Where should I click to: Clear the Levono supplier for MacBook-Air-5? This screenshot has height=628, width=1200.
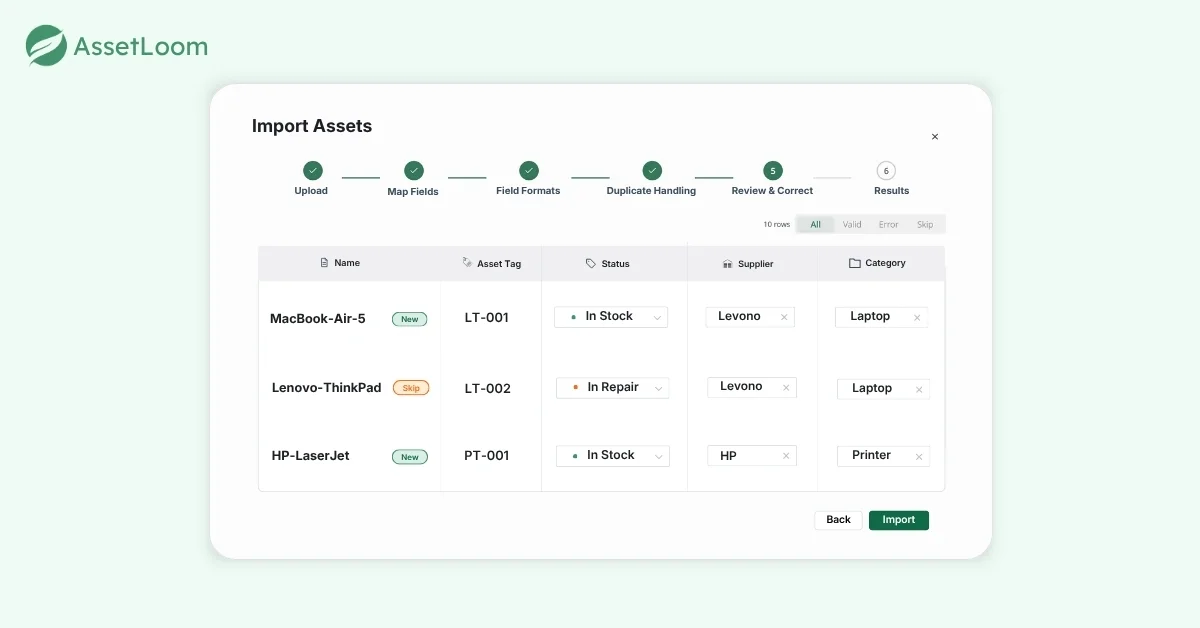tap(784, 318)
